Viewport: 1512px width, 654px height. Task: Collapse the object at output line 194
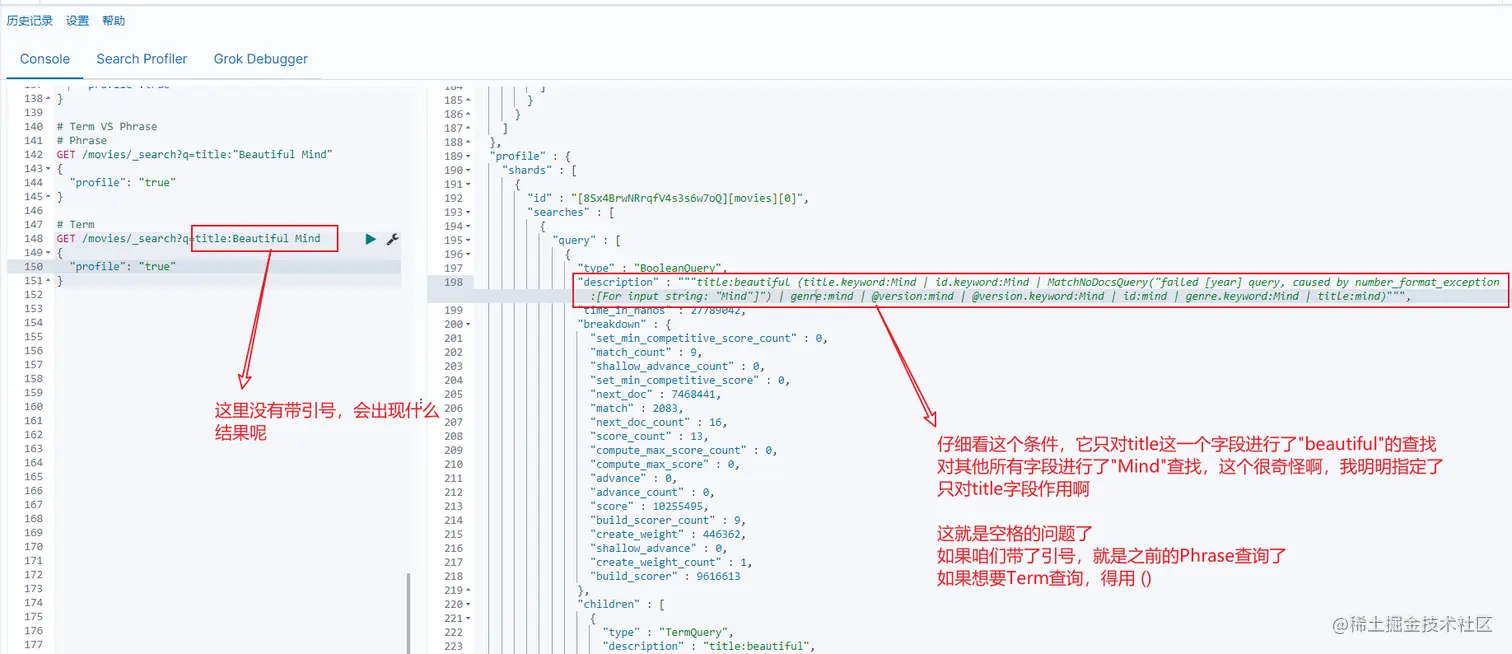[469, 227]
